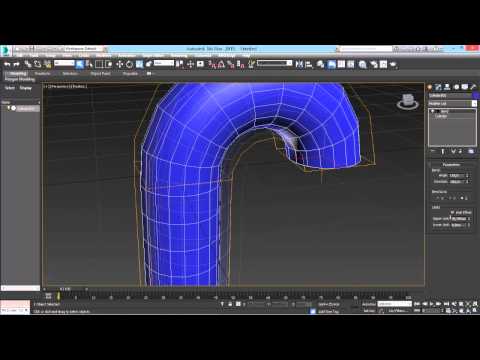
Task: Switch to the Hierarchy command panel tab
Action: pyautogui.click(x=447, y=87)
